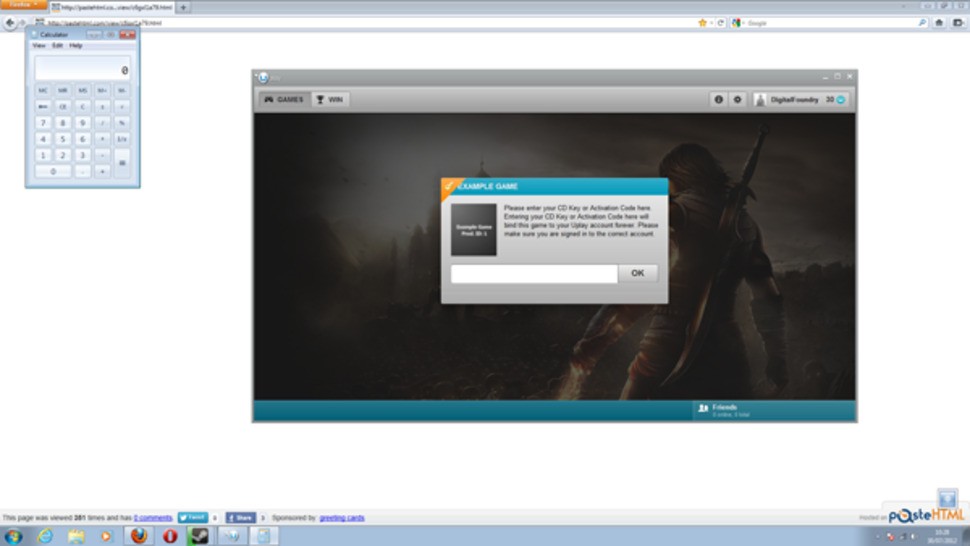Click the M+ button in Calculator
The height and width of the screenshot is (546, 970).
click(102, 90)
